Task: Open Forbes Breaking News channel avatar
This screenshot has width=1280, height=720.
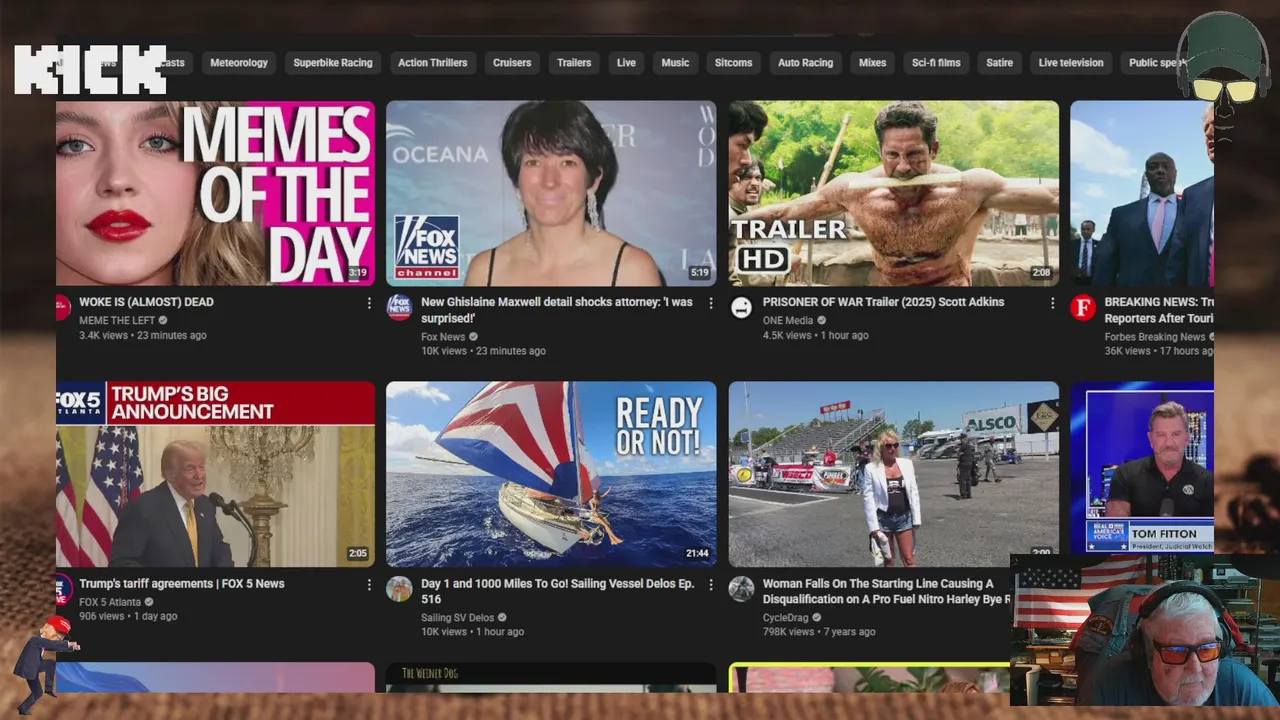Action: [x=1083, y=308]
